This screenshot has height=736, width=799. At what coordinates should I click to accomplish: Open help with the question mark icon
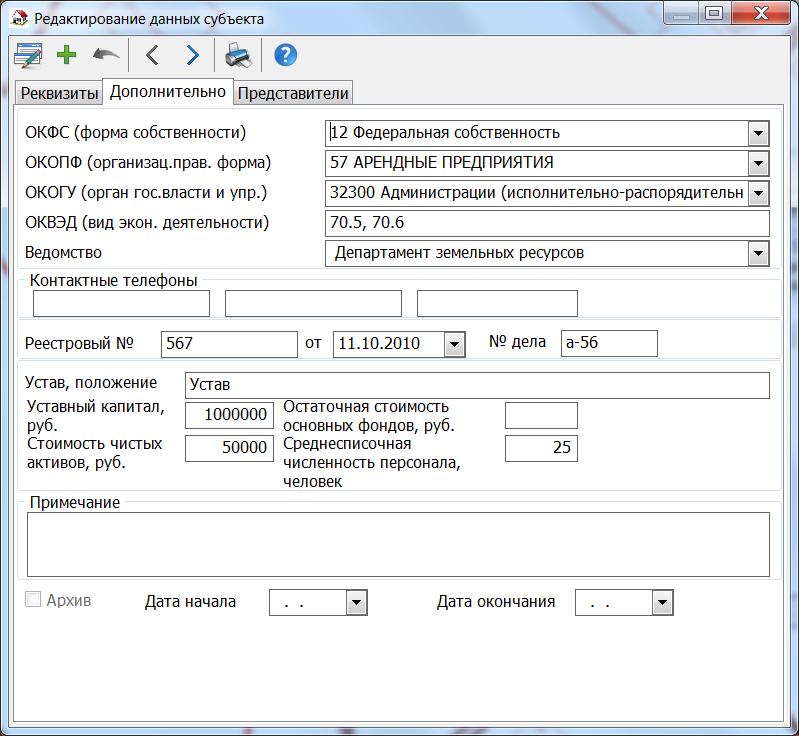click(x=285, y=55)
